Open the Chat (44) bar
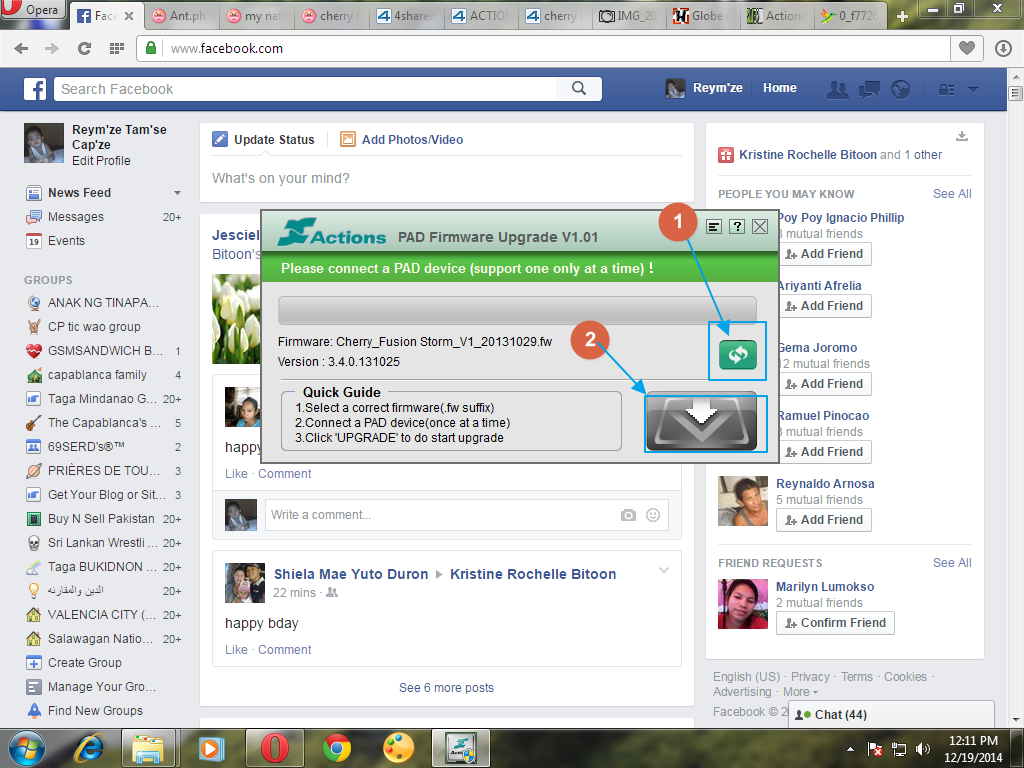The width and height of the screenshot is (1024, 768). click(891, 714)
